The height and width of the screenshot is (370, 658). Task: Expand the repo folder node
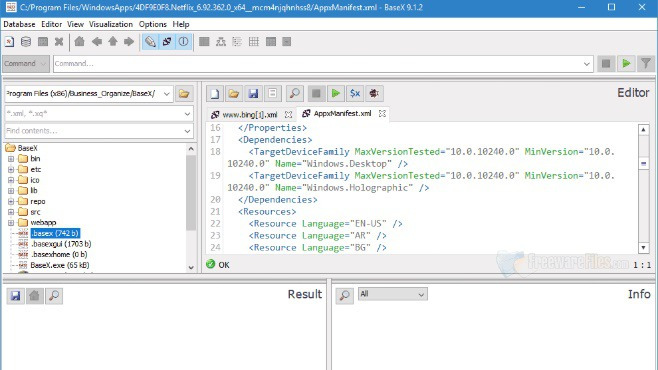click(x=11, y=201)
